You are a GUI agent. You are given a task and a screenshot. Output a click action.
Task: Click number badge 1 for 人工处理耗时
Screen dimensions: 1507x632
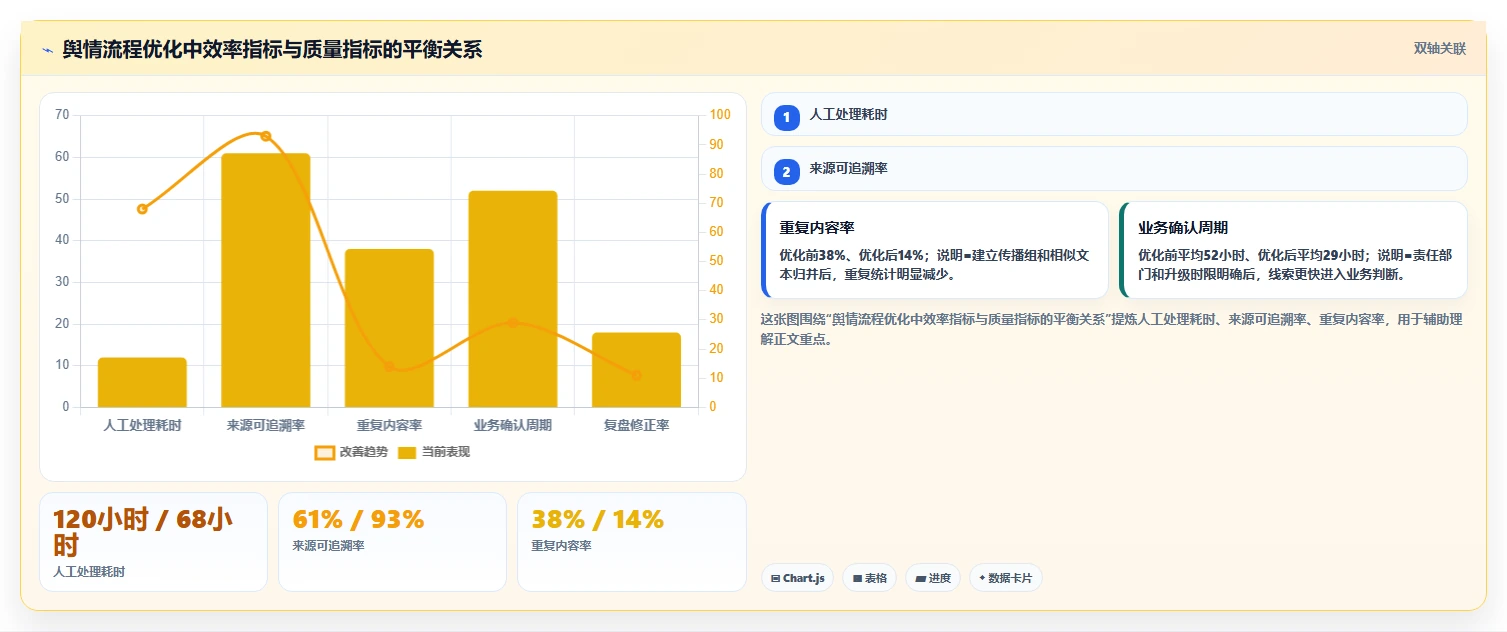[x=786, y=118]
